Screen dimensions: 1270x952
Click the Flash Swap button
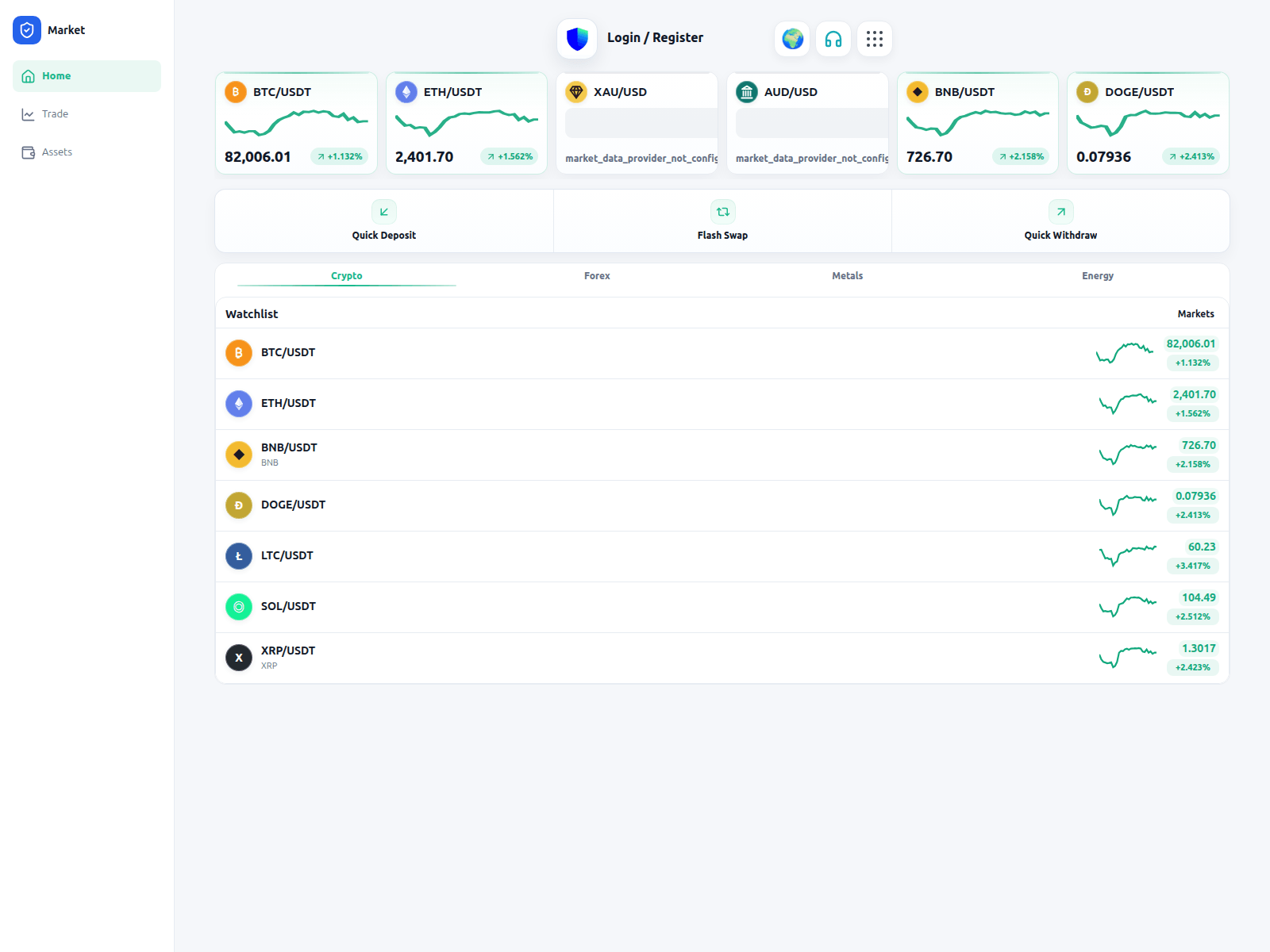pos(722,221)
